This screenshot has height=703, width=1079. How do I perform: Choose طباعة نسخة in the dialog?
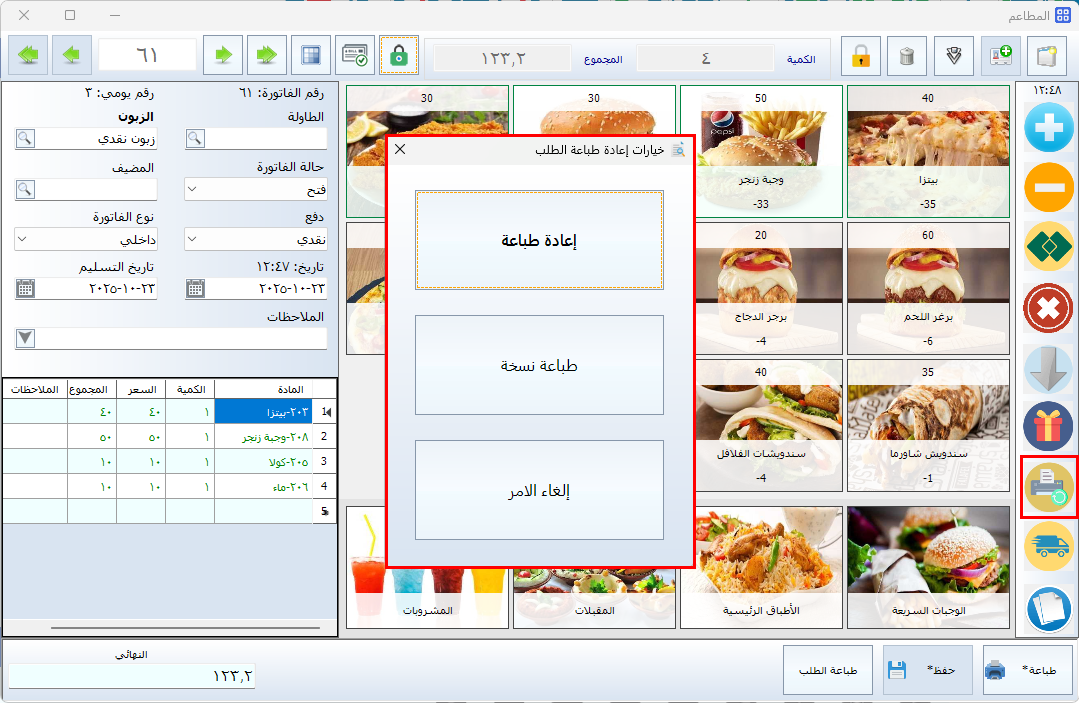pos(539,365)
